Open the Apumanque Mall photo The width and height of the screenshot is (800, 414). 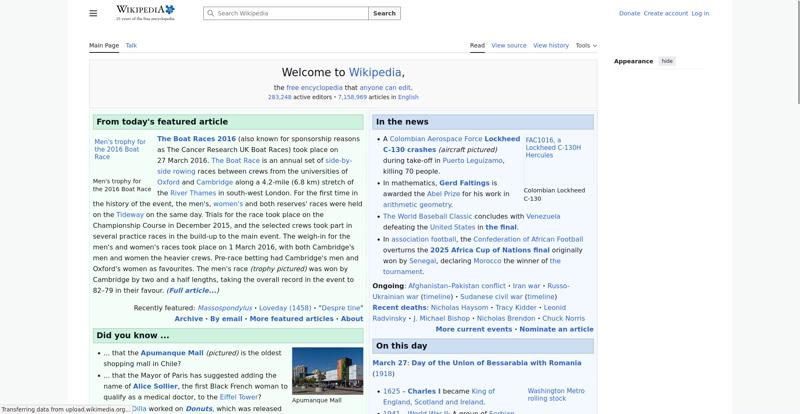coord(327,371)
